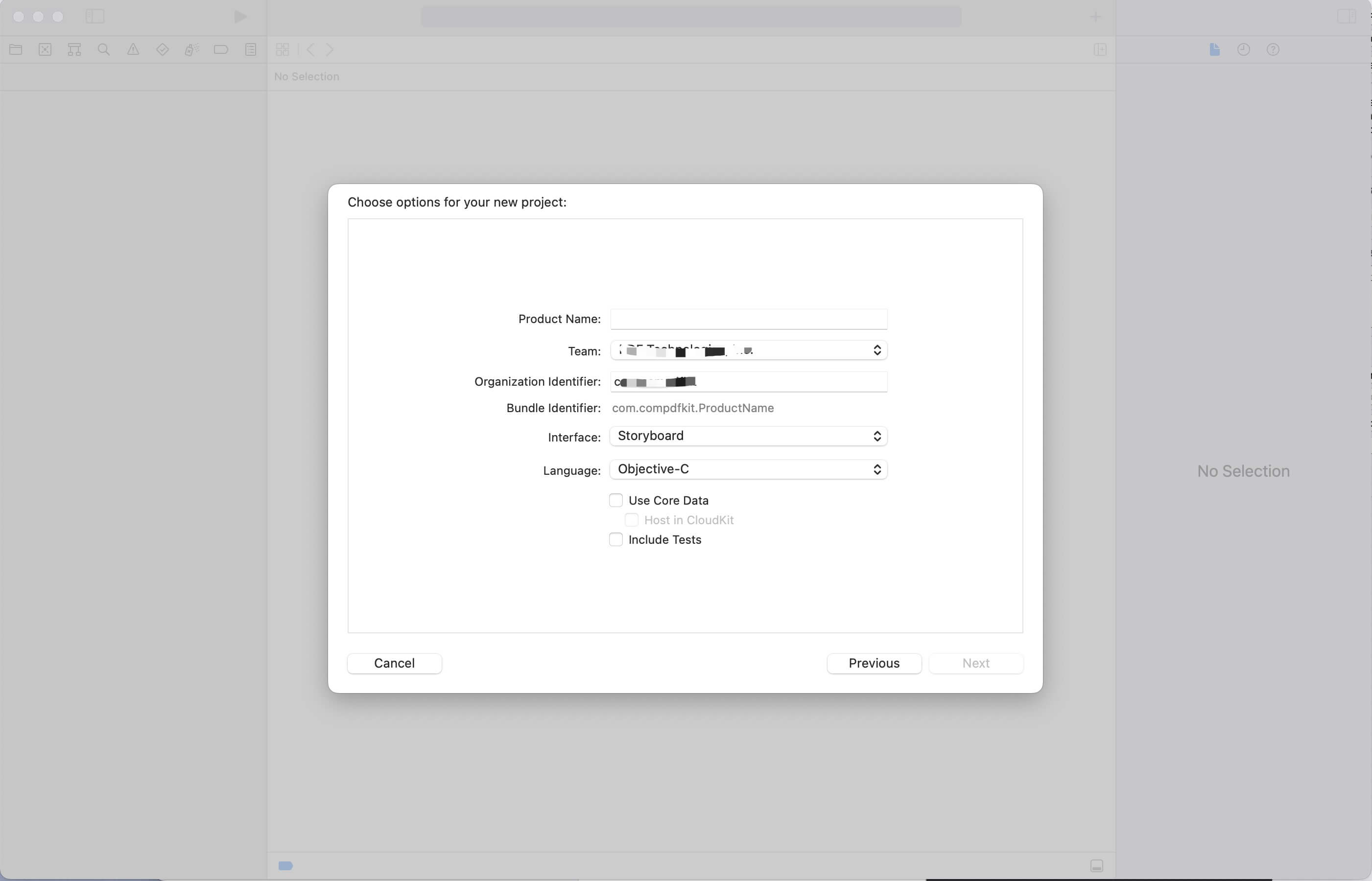This screenshot has width=1372, height=881.
Task: Click the Cancel button
Action: click(394, 663)
